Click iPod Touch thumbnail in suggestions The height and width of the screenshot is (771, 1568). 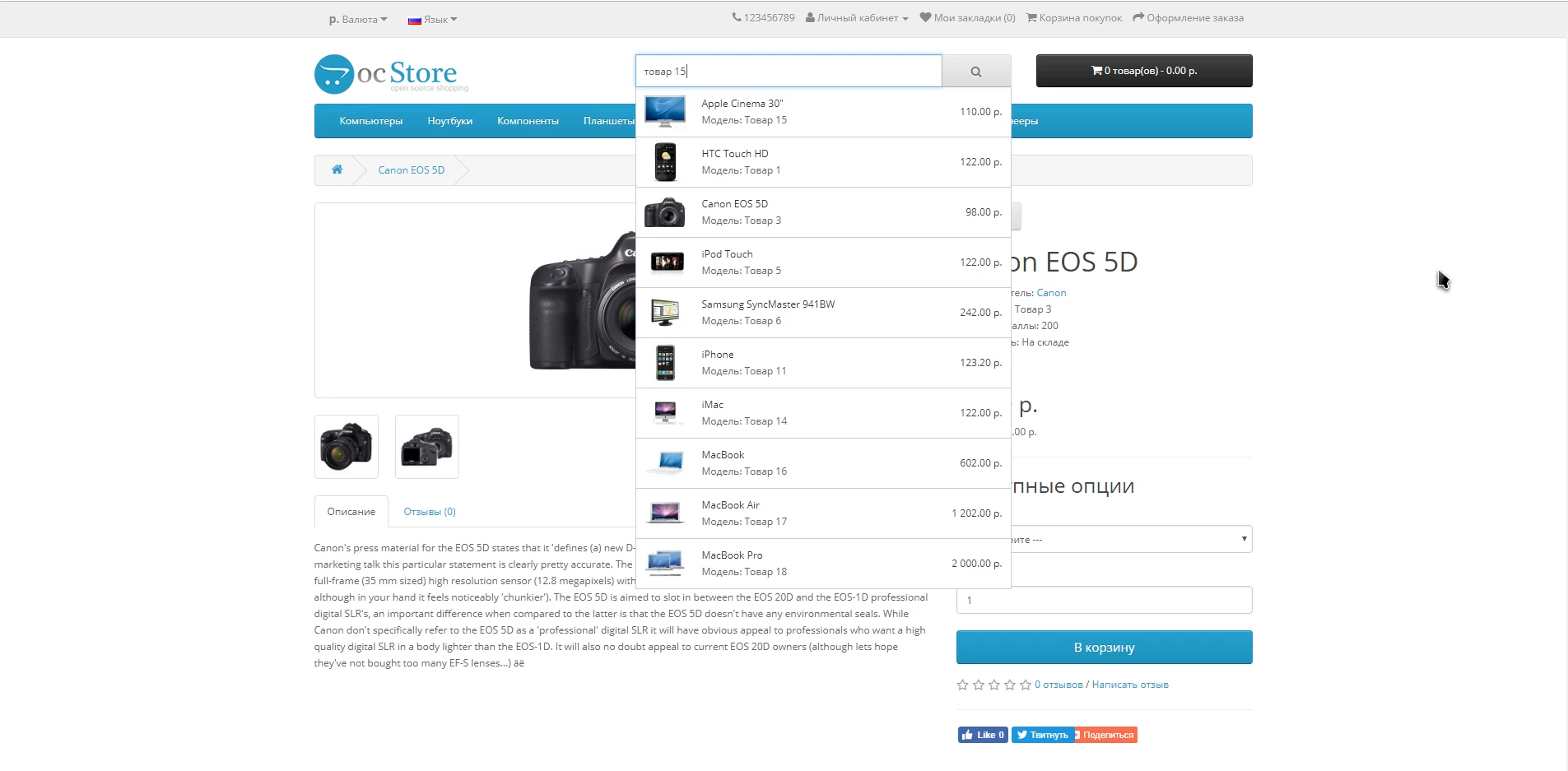coord(667,262)
